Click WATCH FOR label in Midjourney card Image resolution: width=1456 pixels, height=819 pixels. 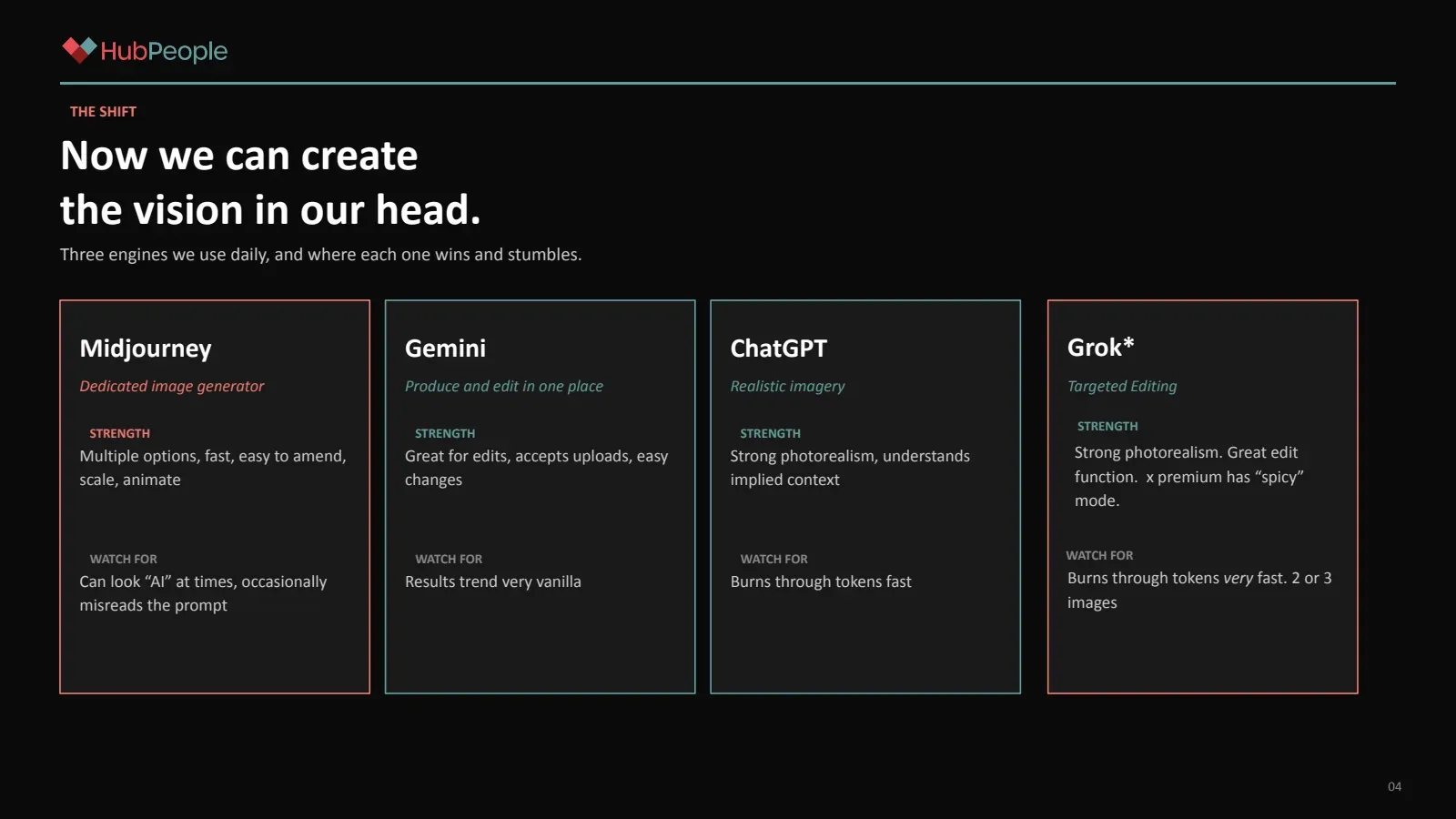tap(123, 560)
